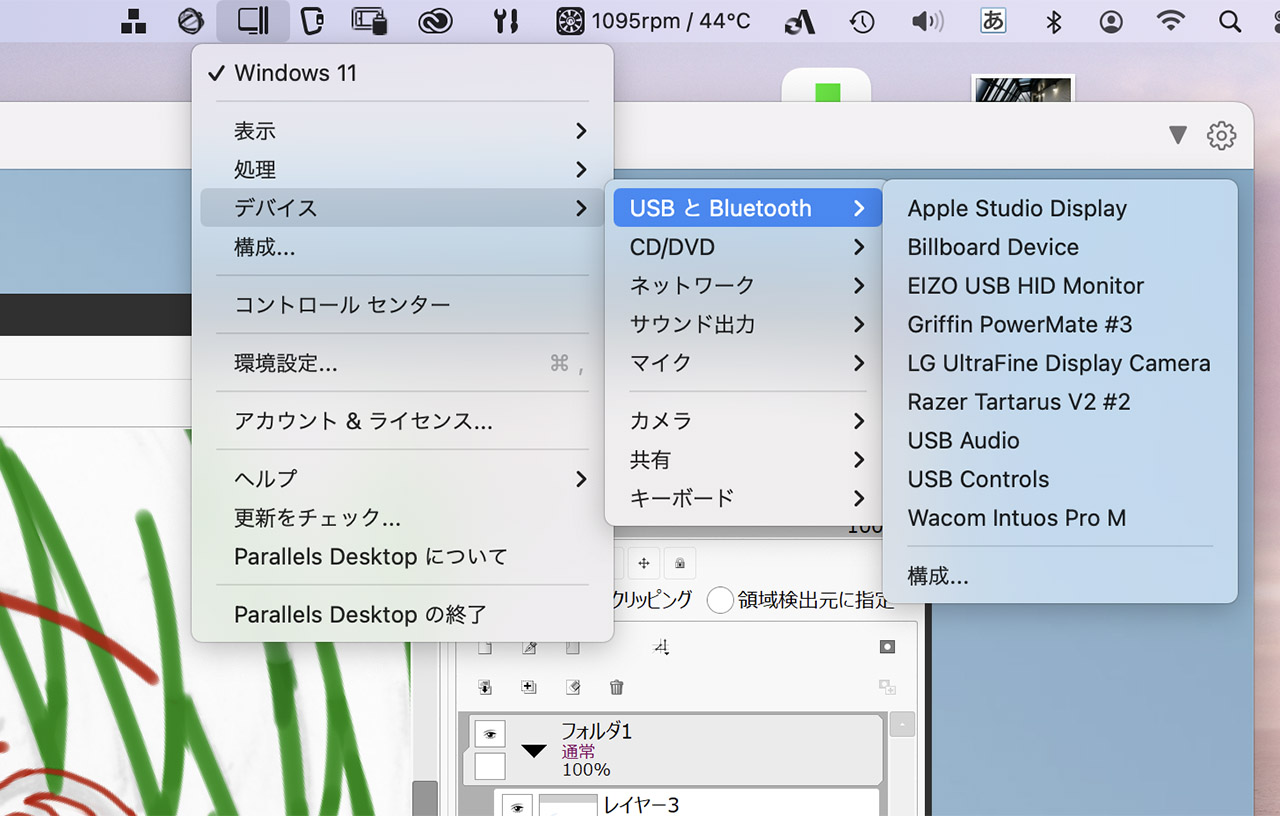Toggle the lock all padlock icon

click(x=680, y=564)
